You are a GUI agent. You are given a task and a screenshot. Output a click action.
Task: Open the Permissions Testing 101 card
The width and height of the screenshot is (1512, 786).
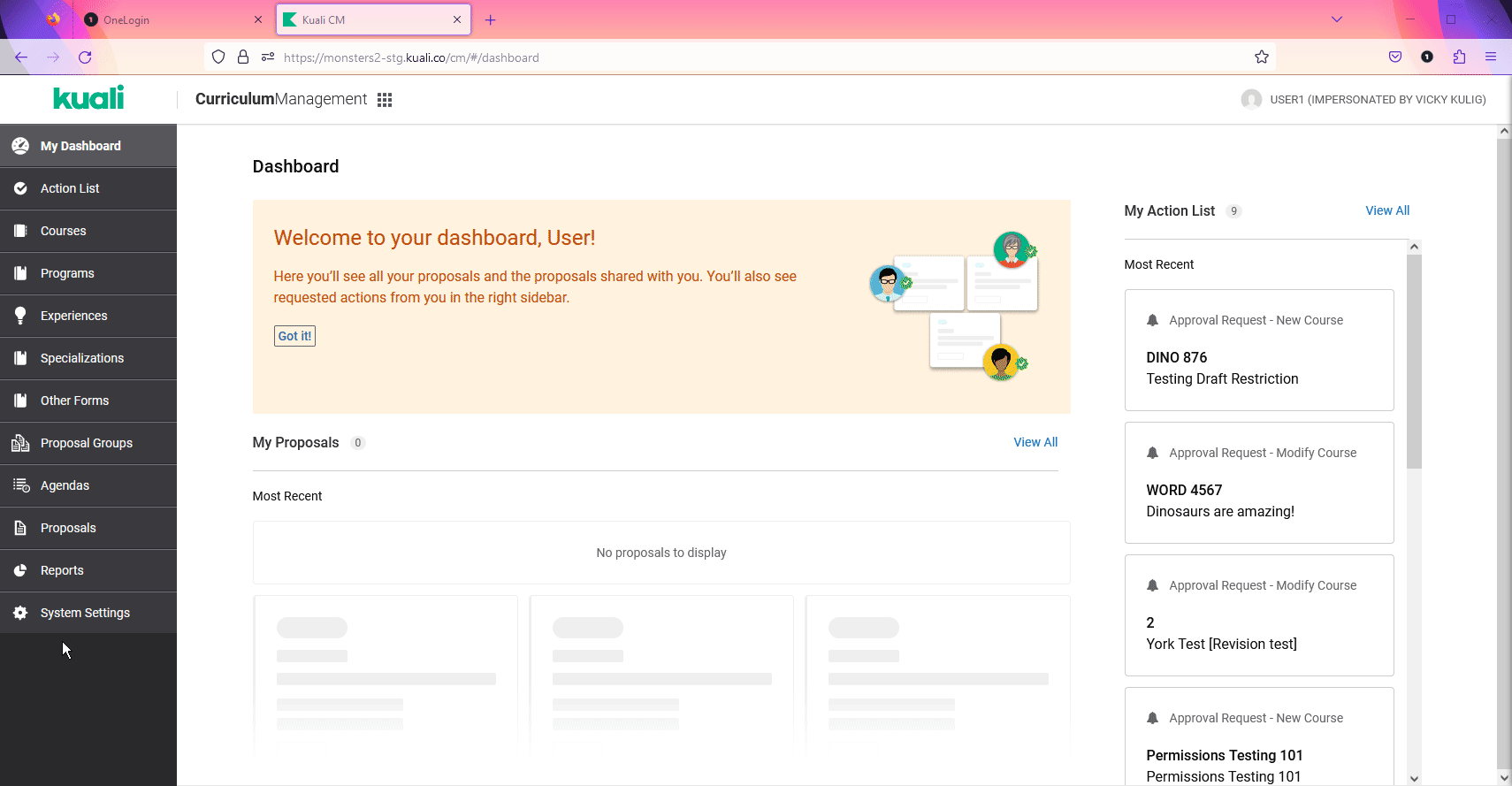1259,736
